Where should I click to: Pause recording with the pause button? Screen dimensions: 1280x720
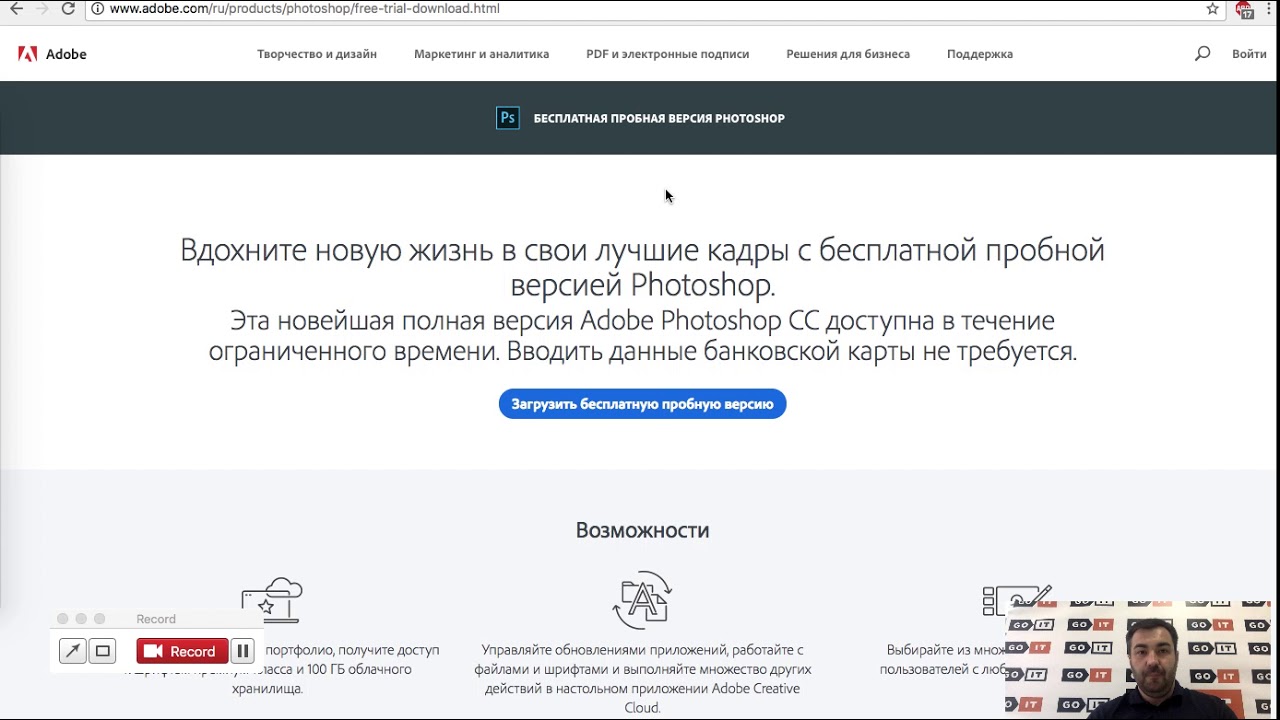pyautogui.click(x=242, y=651)
